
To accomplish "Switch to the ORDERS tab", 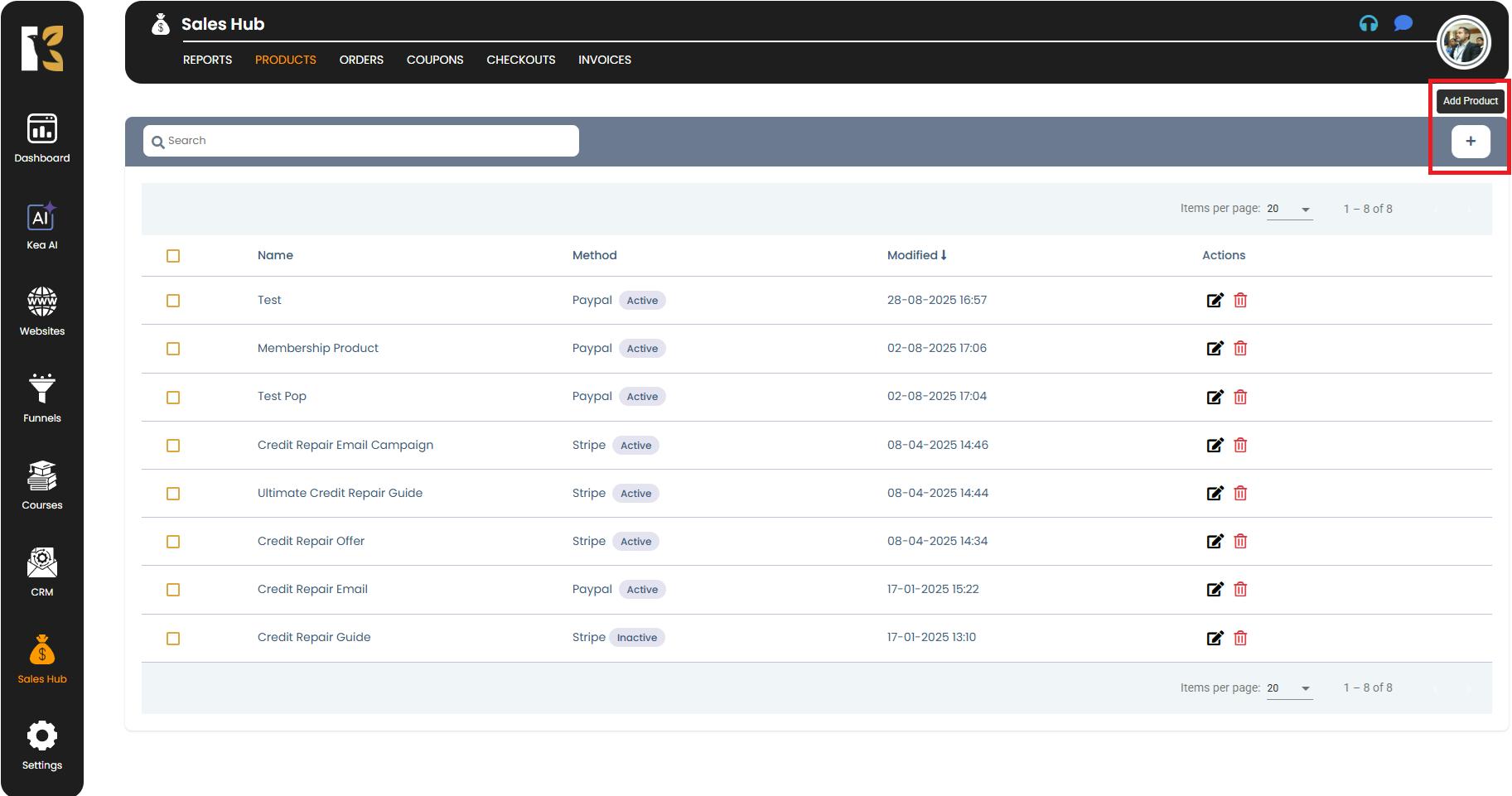I will tap(361, 60).
